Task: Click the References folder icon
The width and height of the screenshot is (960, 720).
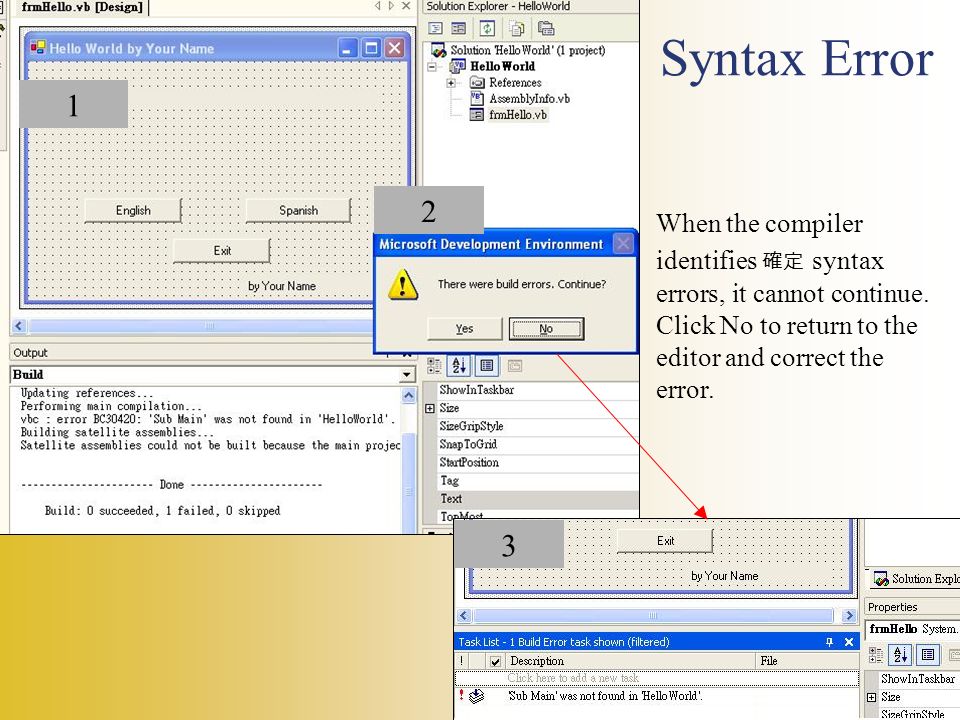Action: pyautogui.click(x=477, y=82)
